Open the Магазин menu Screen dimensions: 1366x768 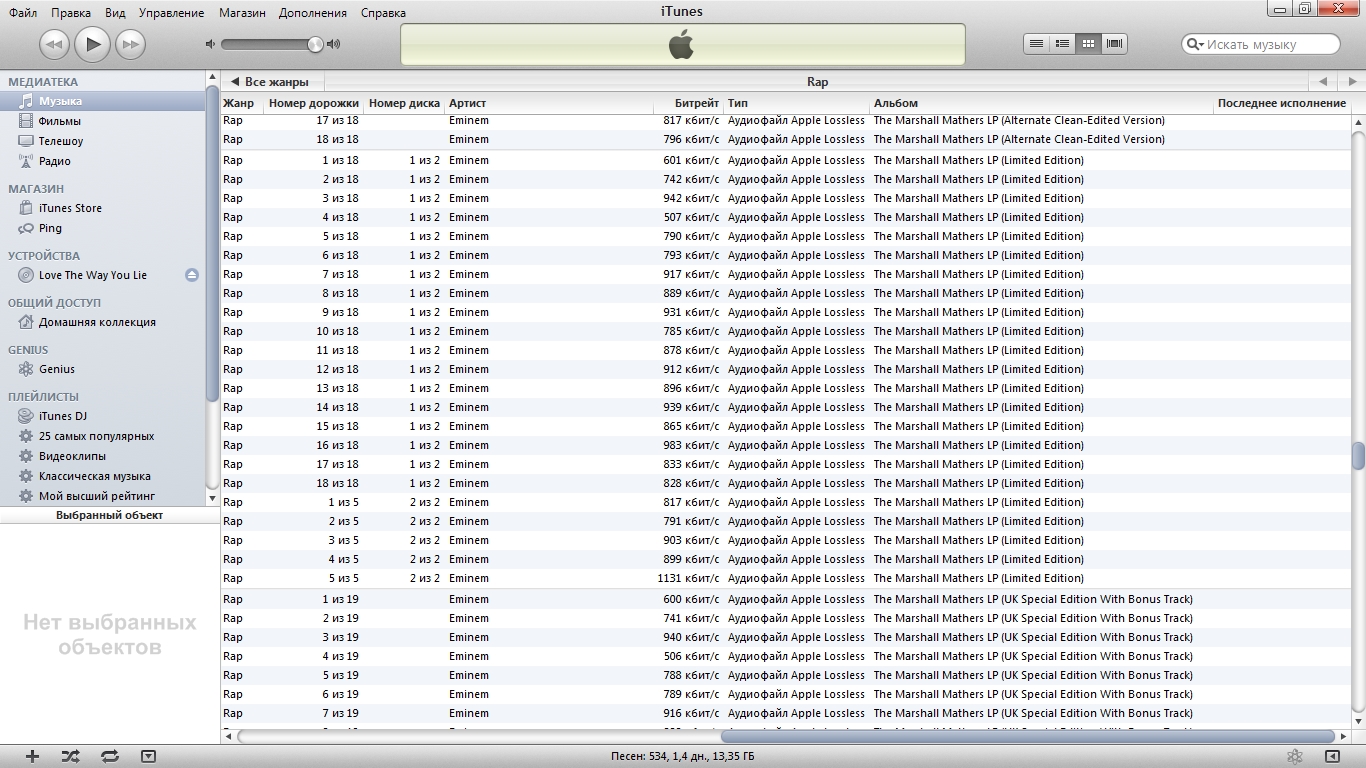click(x=241, y=13)
